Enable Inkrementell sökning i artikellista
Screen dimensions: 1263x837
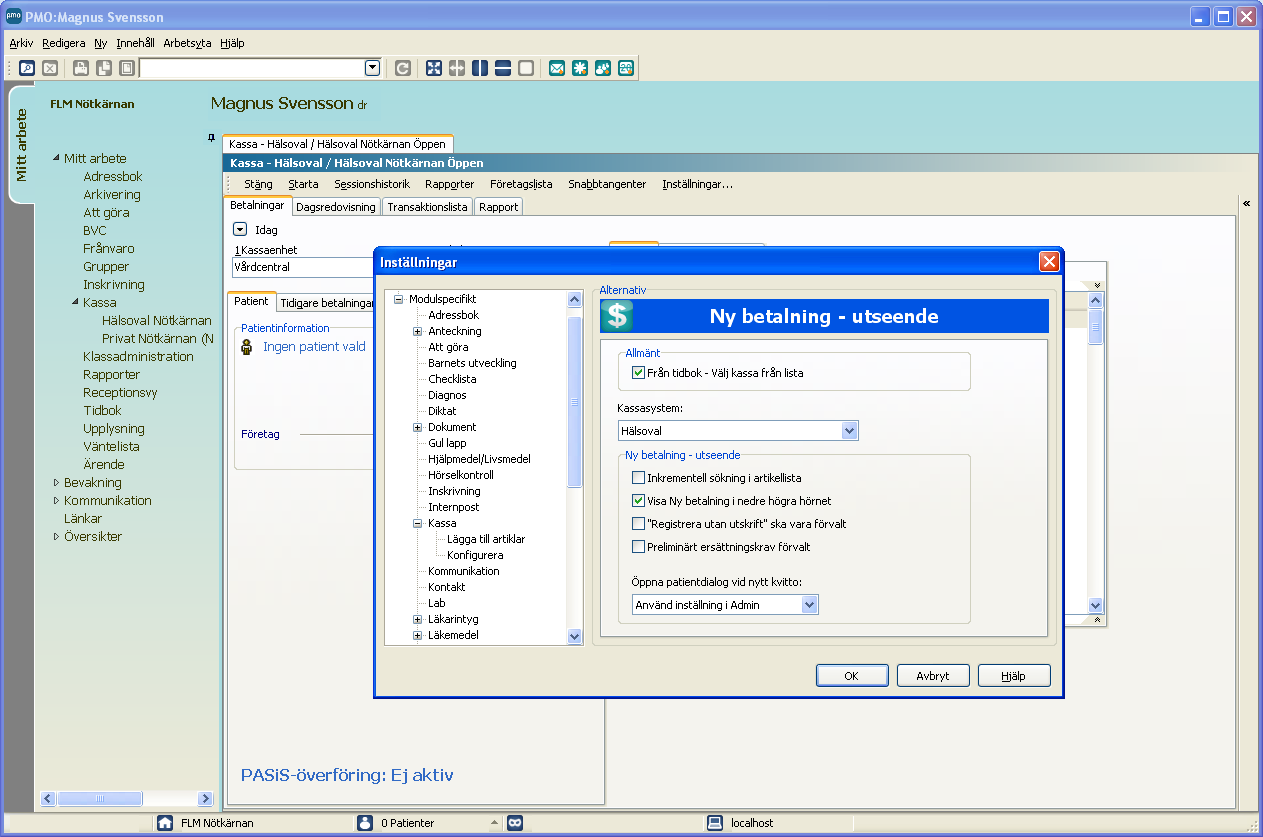coord(638,479)
